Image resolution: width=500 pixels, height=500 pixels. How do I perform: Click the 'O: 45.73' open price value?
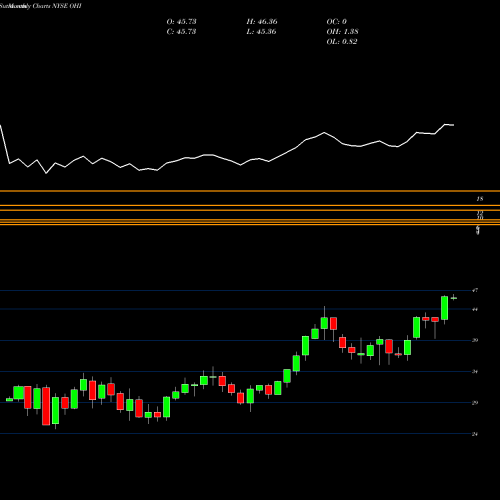click(181, 22)
